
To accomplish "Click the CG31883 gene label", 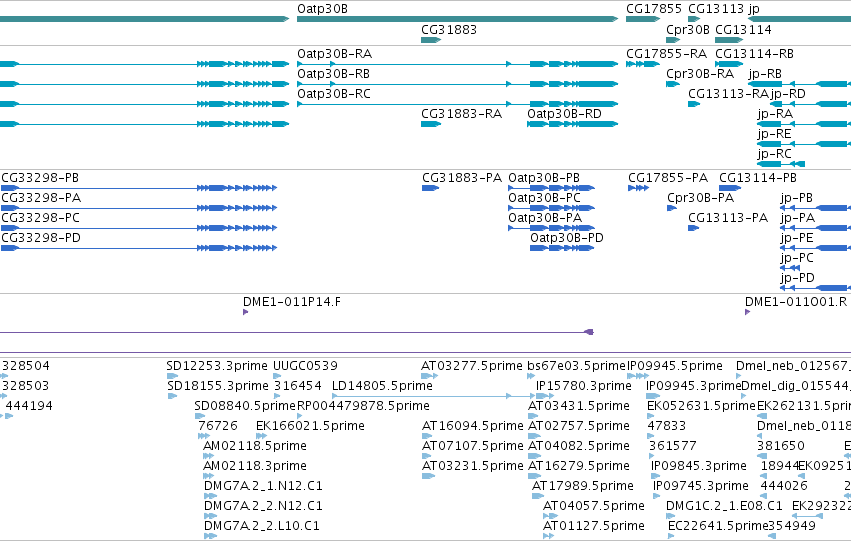I will click(x=449, y=30).
